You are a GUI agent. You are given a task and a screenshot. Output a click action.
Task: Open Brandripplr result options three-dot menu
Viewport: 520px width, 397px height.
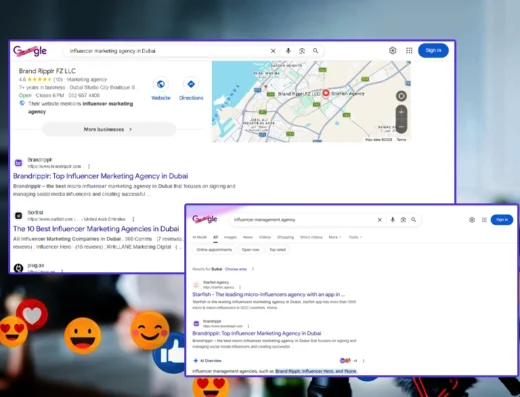(89, 166)
